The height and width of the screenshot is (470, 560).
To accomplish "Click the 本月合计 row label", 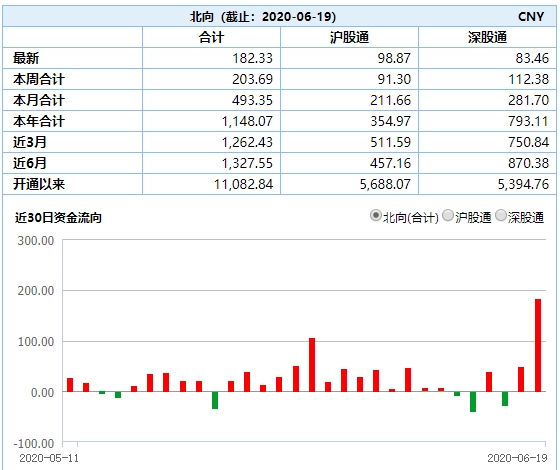I will (x=39, y=100).
